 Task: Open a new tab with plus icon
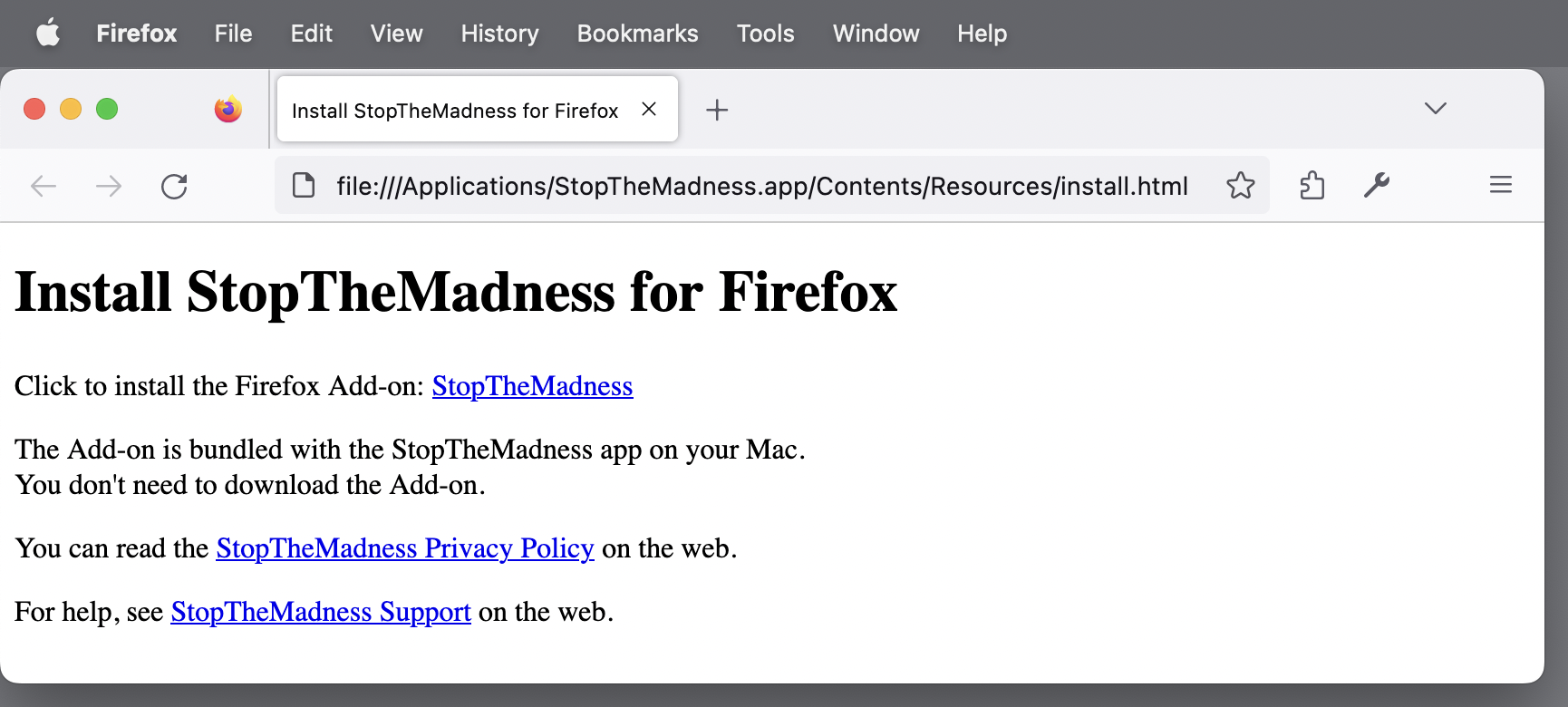pos(717,110)
